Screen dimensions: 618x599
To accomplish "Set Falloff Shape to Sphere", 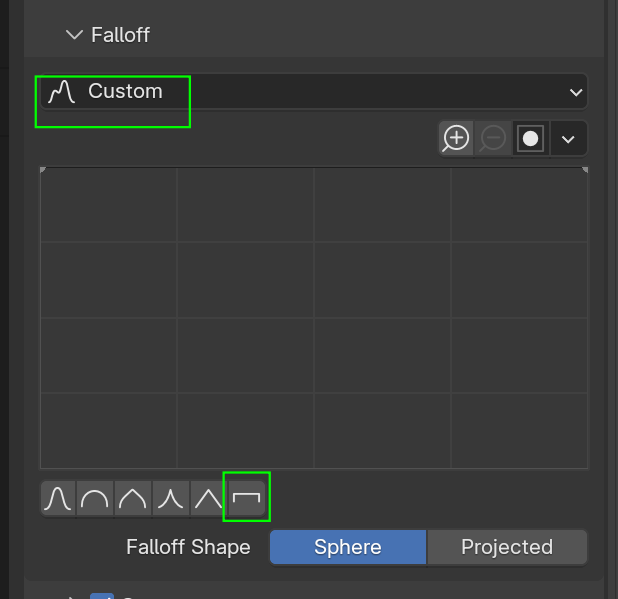I will (347, 547).
